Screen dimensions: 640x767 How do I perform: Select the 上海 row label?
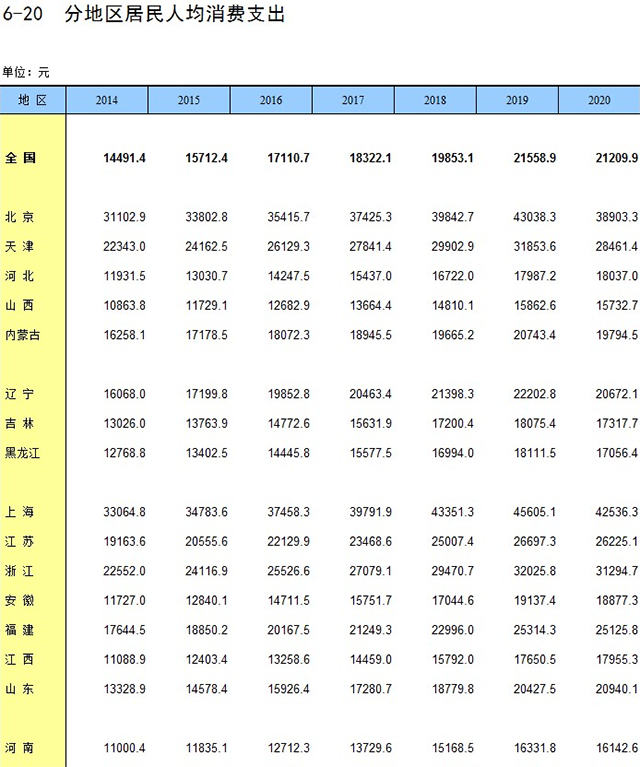[x=20, y=512]
